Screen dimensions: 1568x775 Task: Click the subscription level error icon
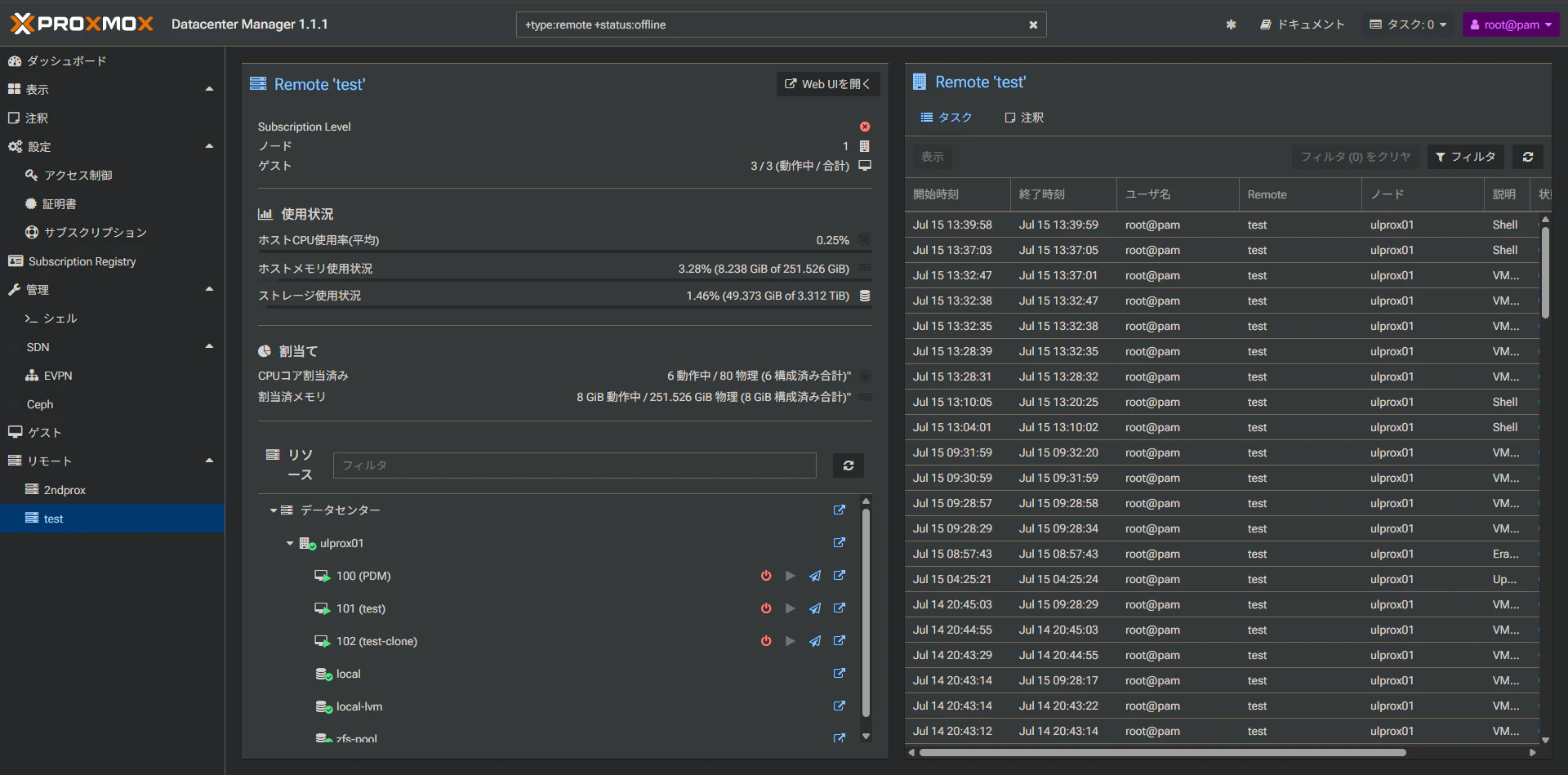(x=865, y=127)
